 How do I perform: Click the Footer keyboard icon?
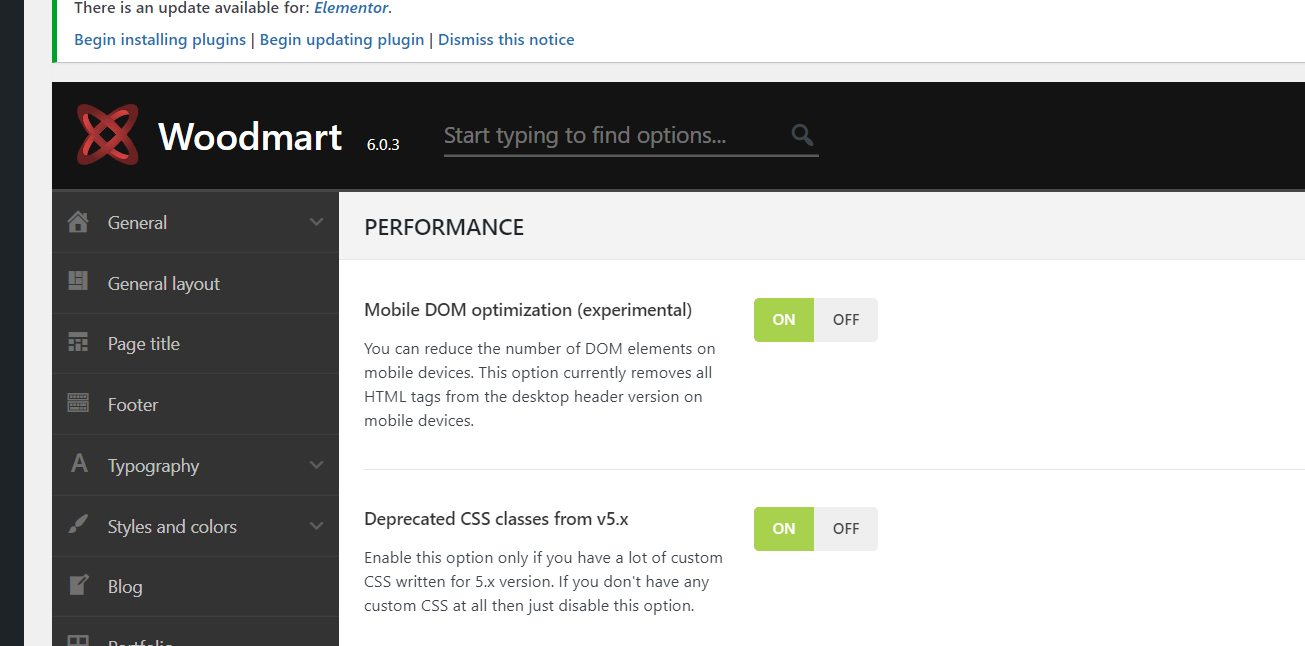(78, 404)
